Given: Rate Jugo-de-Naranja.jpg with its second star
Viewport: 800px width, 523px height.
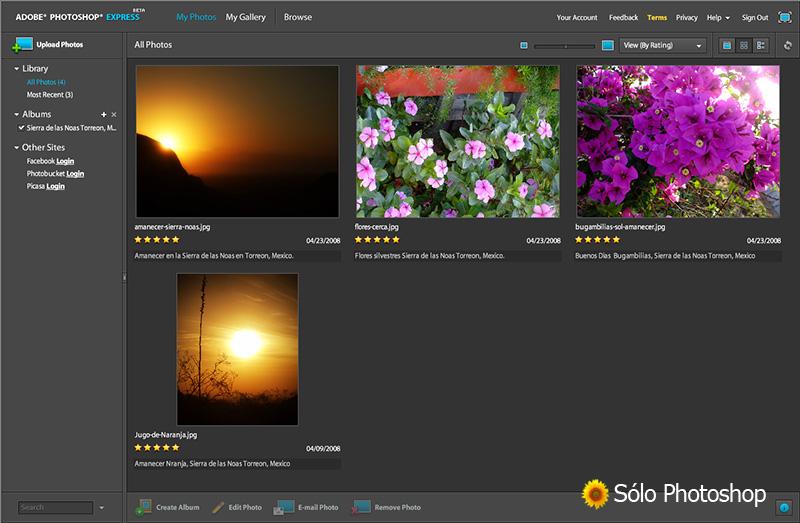Looking at the screenshot, I should [x=147, y=447].
